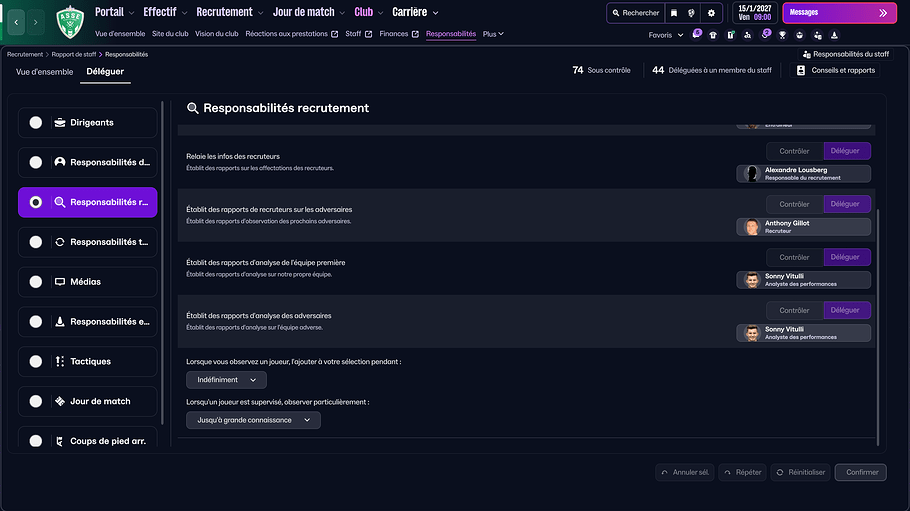Click the ASSE club badge logo
Viewport: 910px width, 511px height.
pos(69,20)
